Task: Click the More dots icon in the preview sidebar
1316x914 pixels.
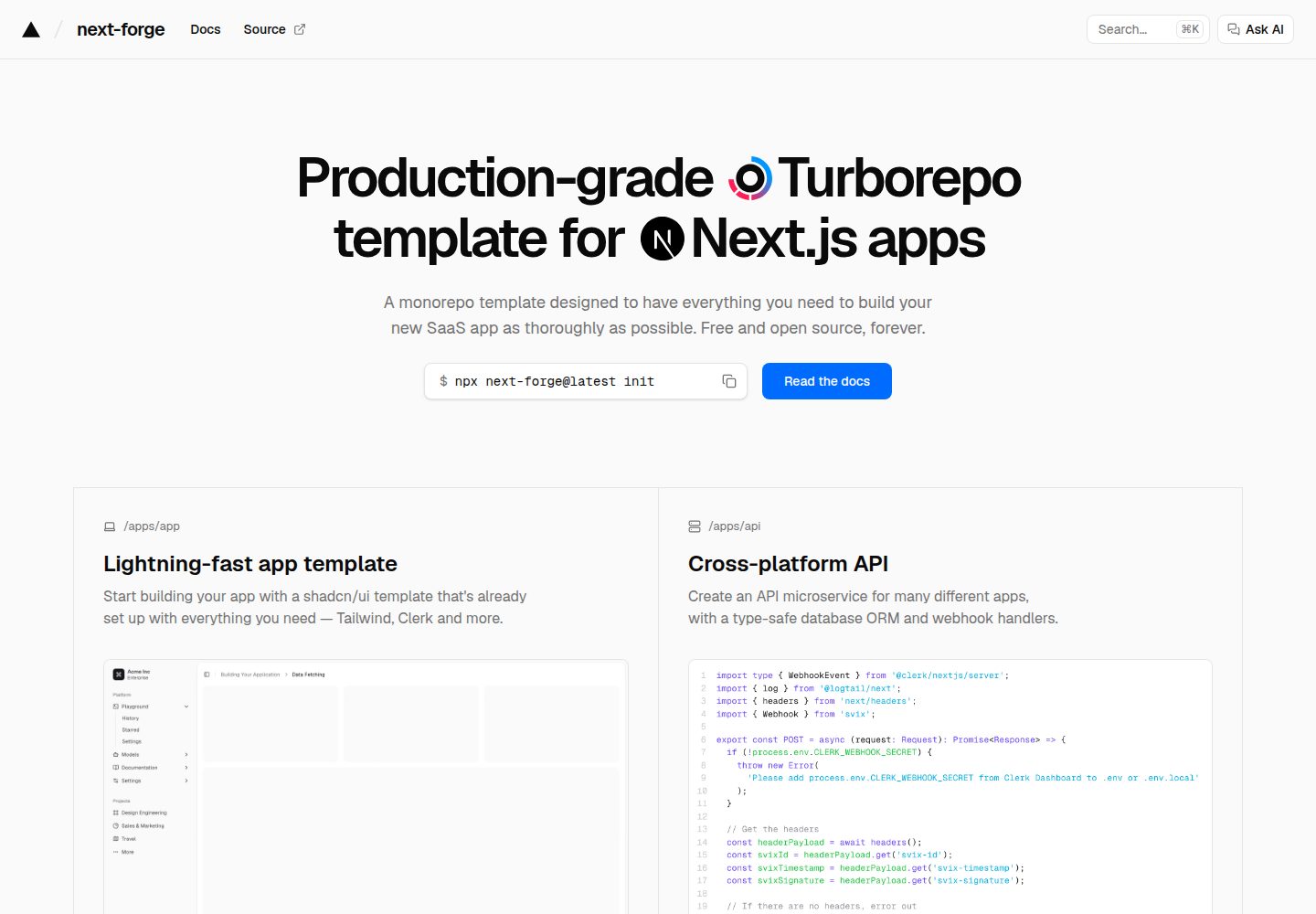Action: point(116,852)
